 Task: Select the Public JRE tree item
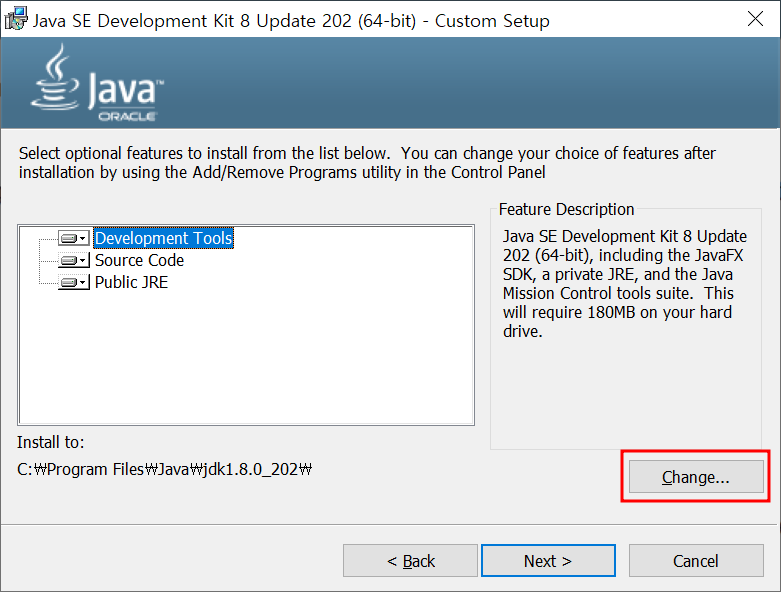tap(131, 282)
